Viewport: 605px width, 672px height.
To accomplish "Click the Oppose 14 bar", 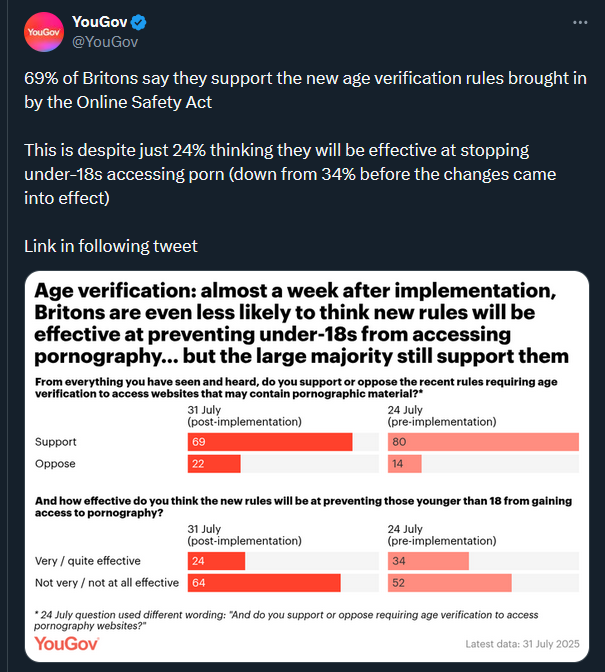I will click(404, 464).
